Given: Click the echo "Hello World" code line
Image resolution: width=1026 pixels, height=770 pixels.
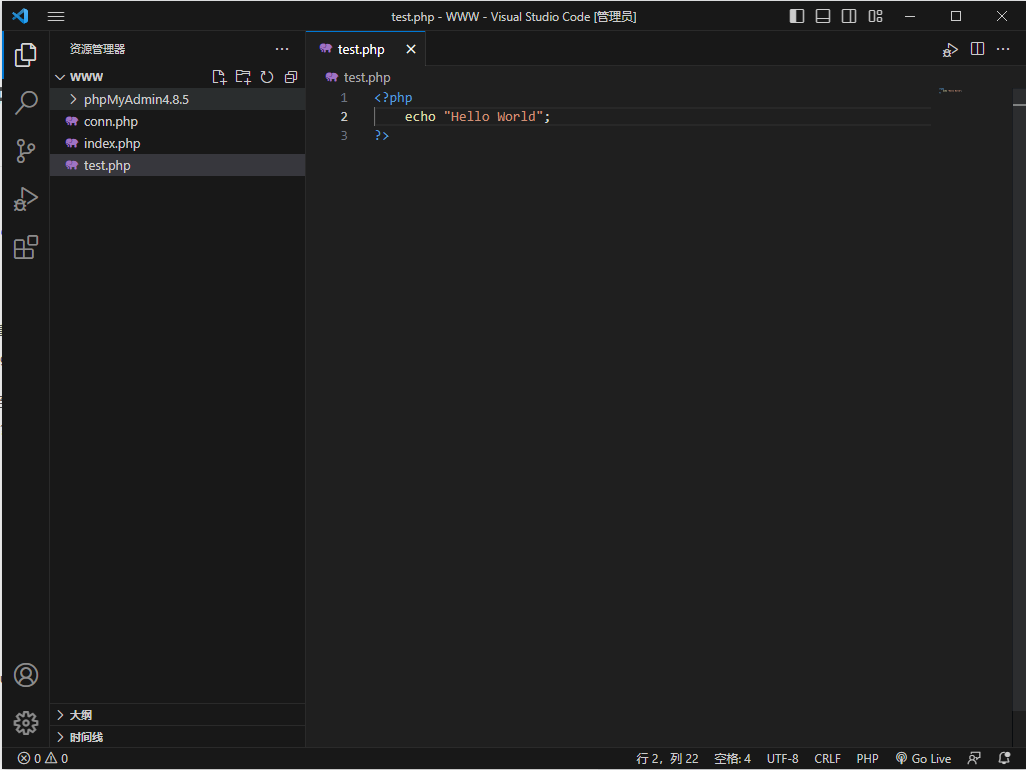Looking at the screenshot, I should click(478, 116).
